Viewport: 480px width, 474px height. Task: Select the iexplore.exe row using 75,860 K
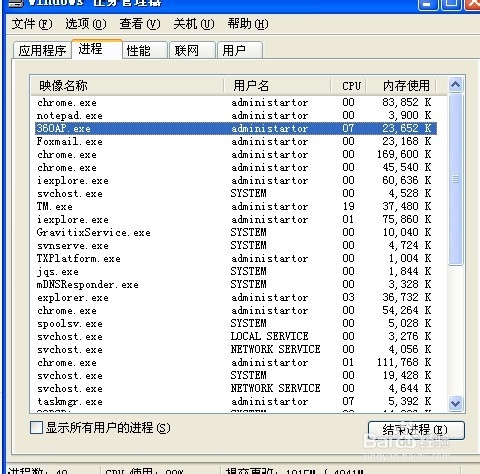[x=236, y=219]
